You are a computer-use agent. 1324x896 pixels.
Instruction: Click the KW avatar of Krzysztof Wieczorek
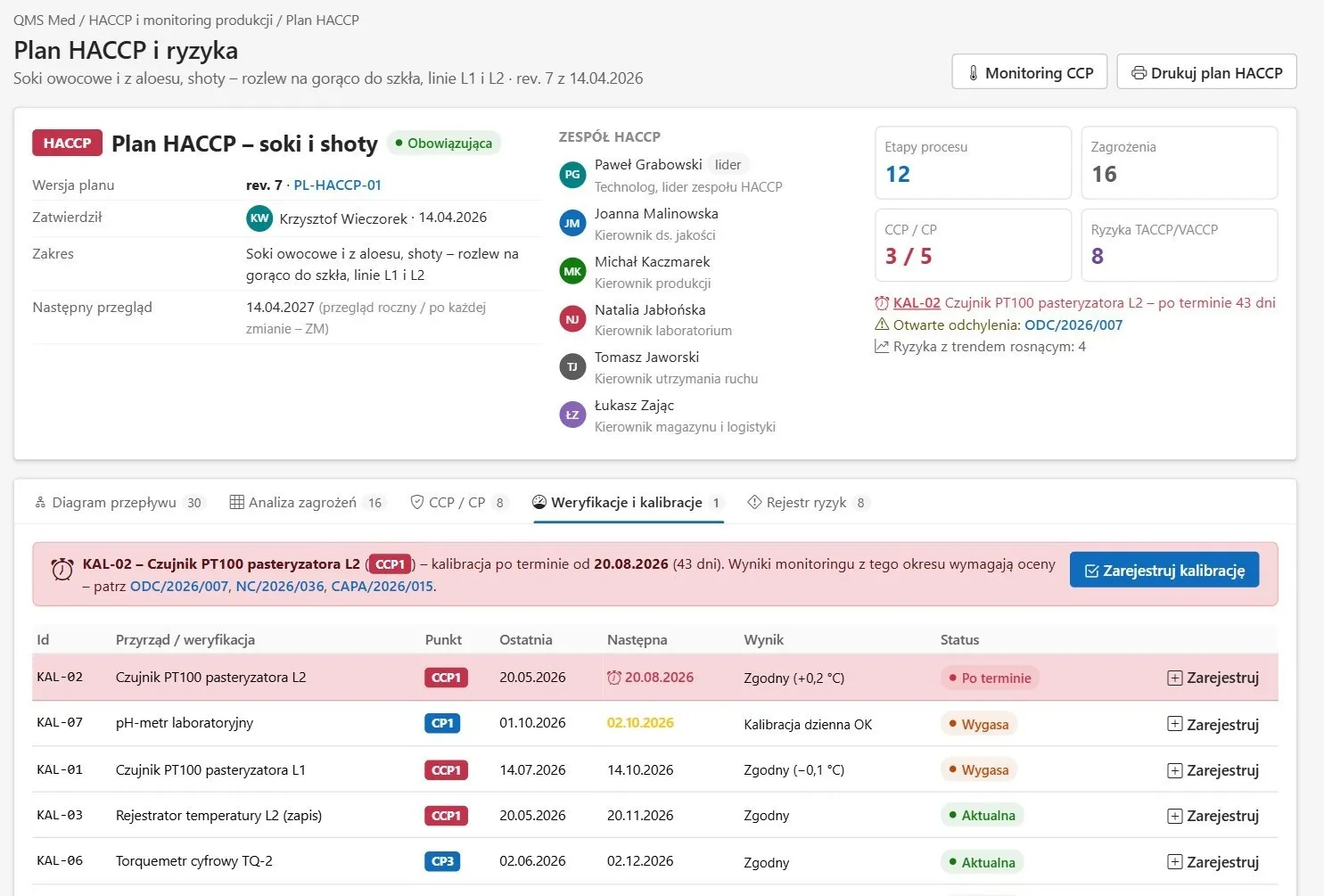[x=259, y=218]
